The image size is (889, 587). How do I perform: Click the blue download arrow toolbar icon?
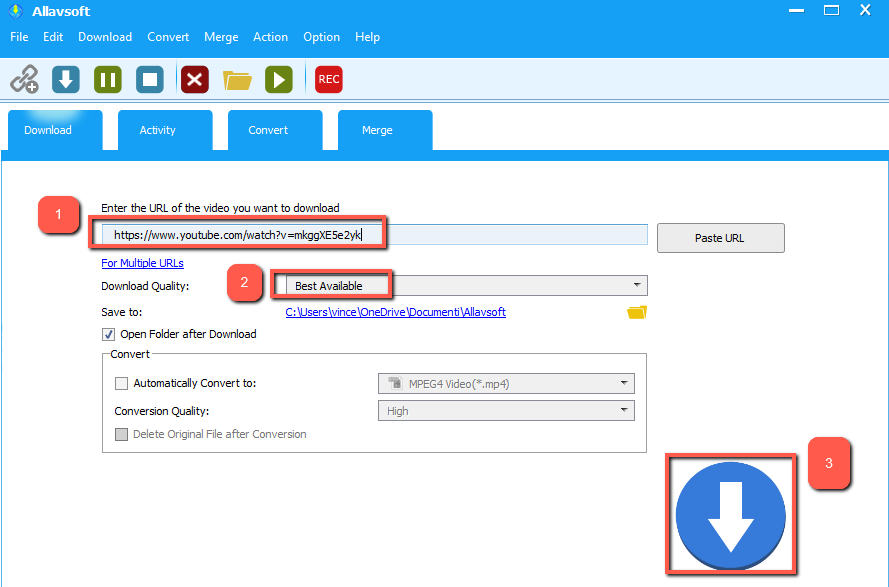click(x=66, y=79)
